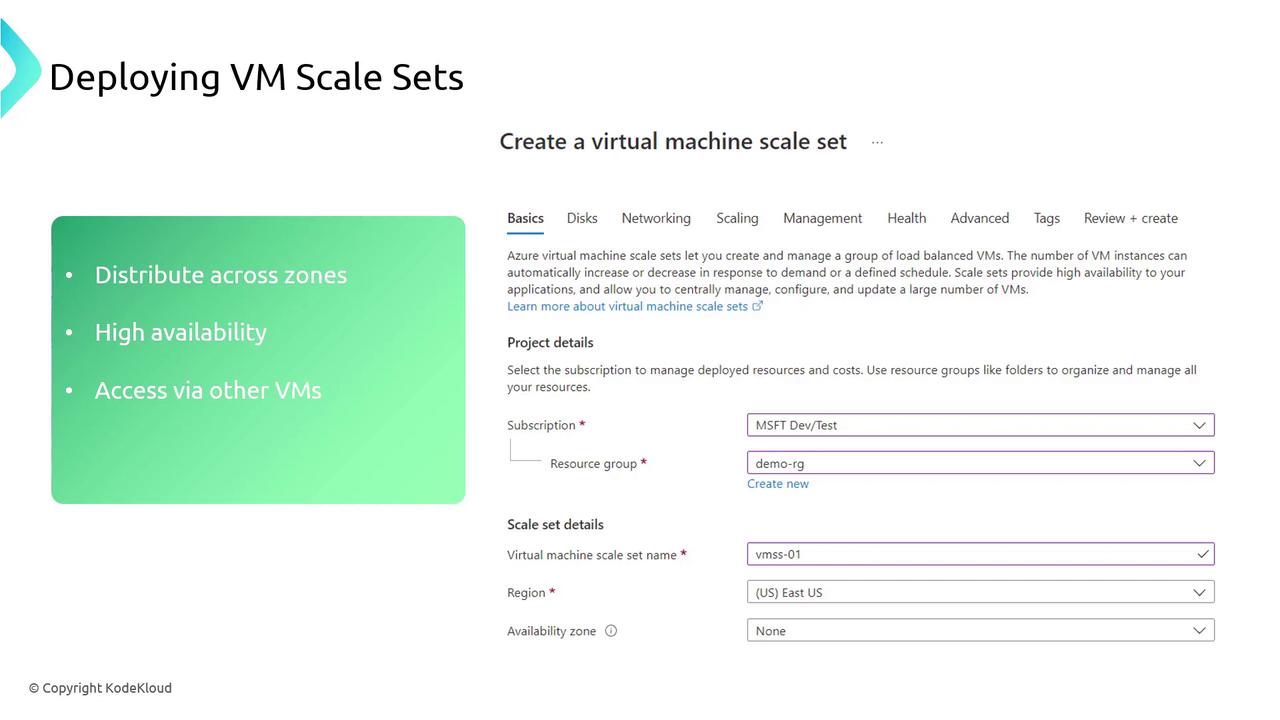This screenshot has width=1280, height=720.
Task: Click the ellipsis icon beside the page title
Action: click(877, 142)
